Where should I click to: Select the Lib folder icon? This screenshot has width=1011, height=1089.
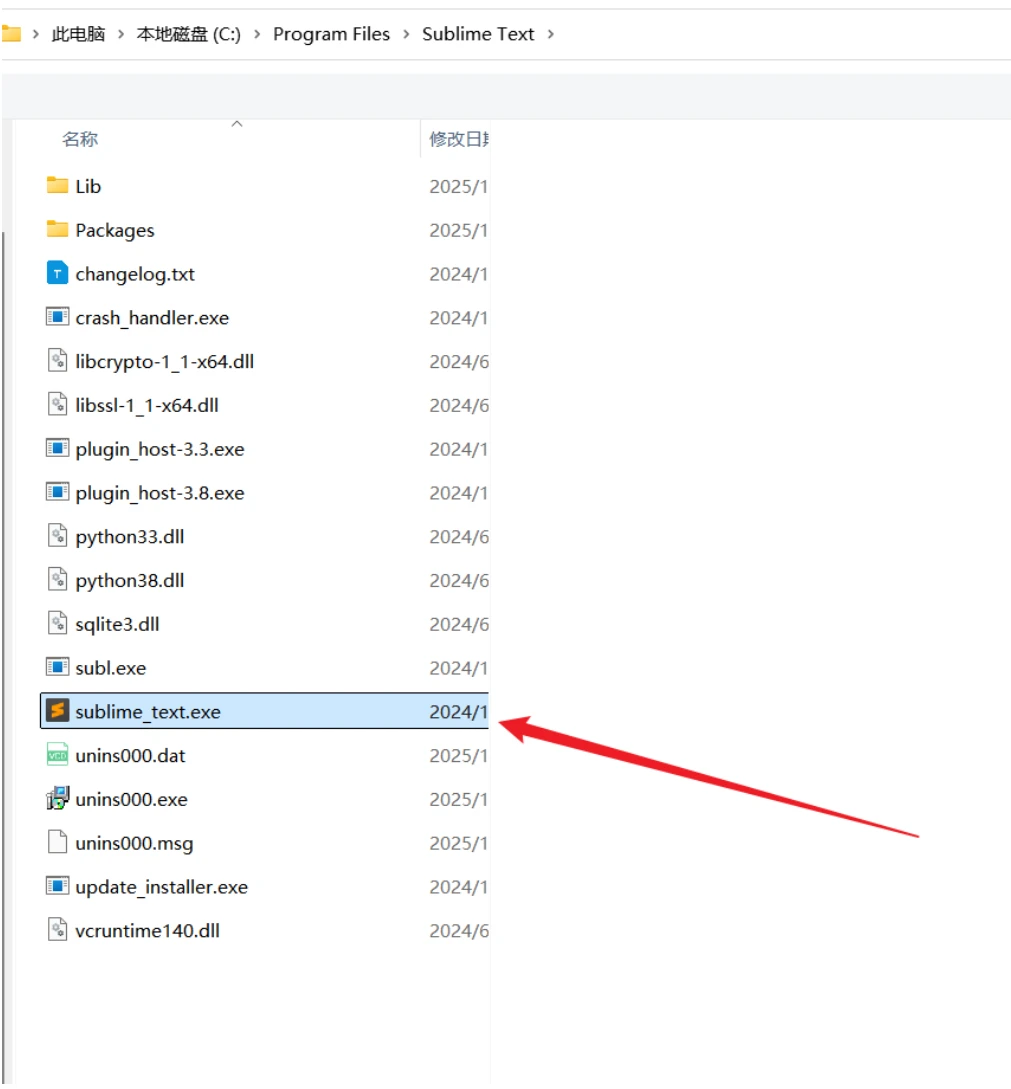[x=57, y=185]
